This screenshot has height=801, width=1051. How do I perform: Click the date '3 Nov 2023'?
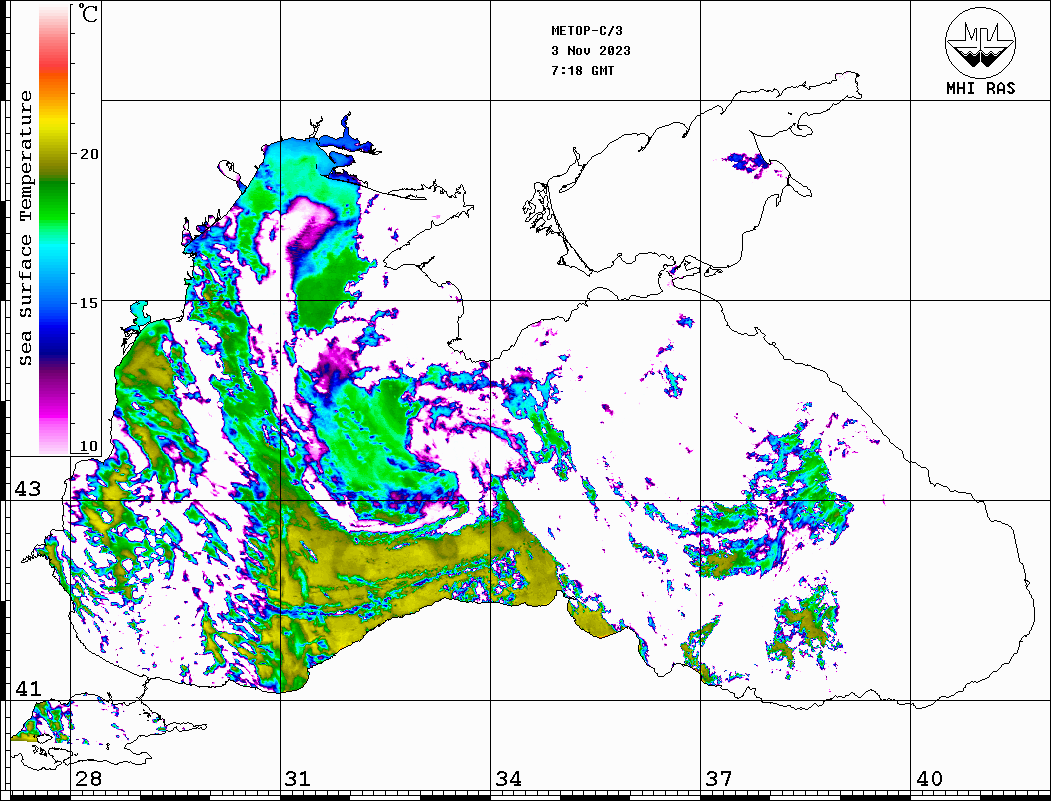point(591,51)
